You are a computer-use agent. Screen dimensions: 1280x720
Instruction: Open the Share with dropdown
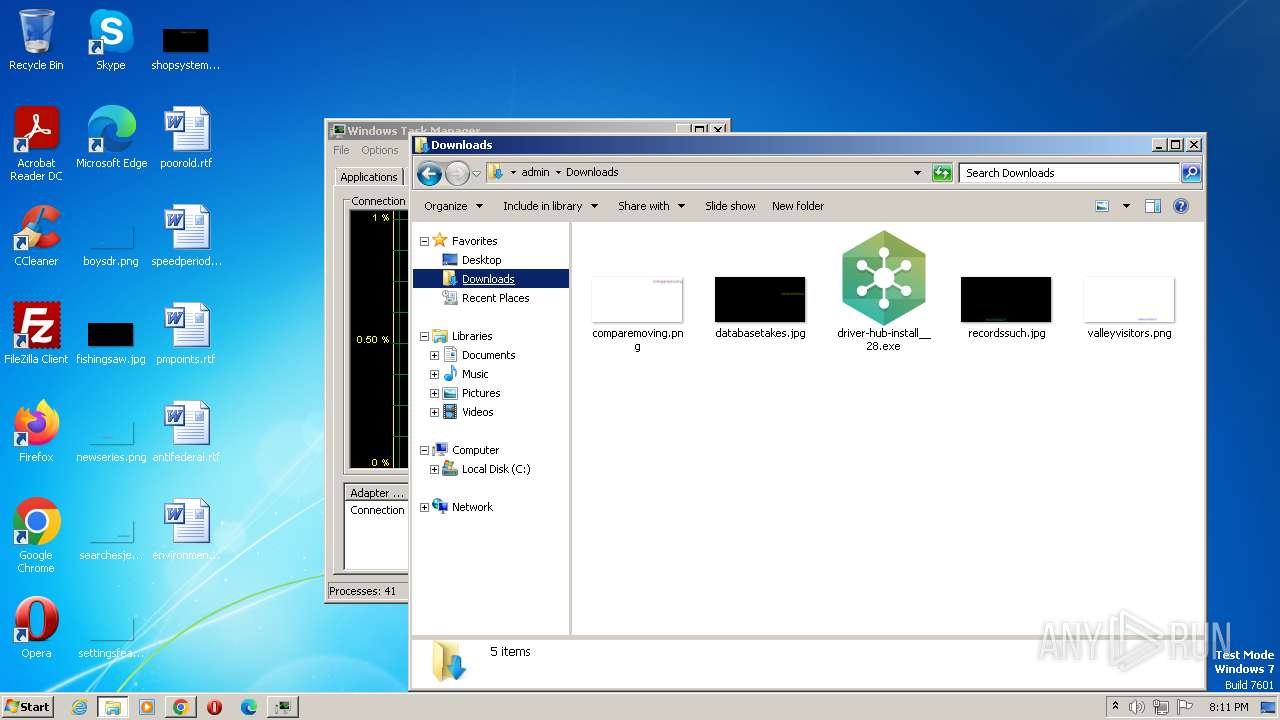pyautogui.click(x=651, y=206)
